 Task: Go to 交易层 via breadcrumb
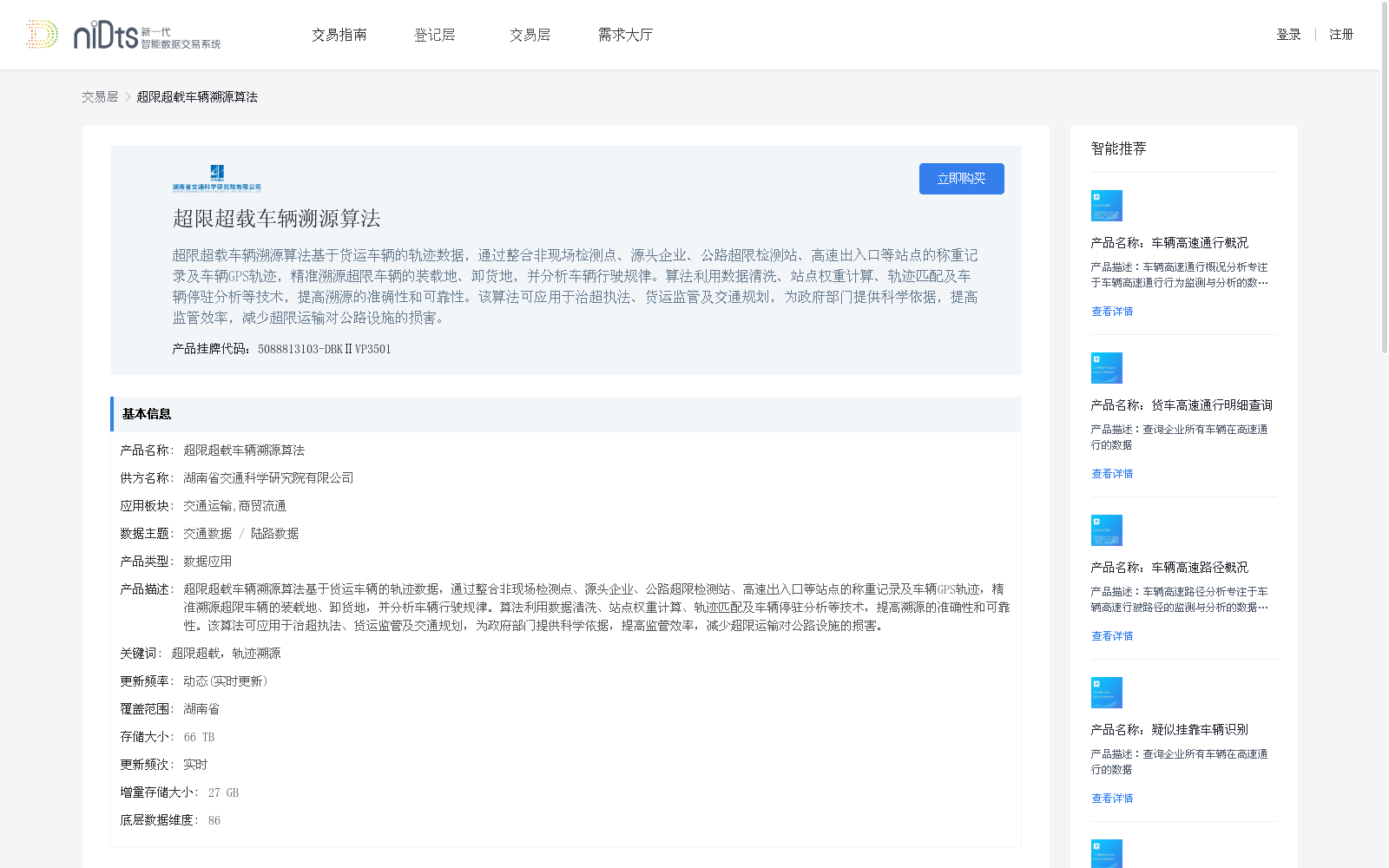[x=100, y=97]
